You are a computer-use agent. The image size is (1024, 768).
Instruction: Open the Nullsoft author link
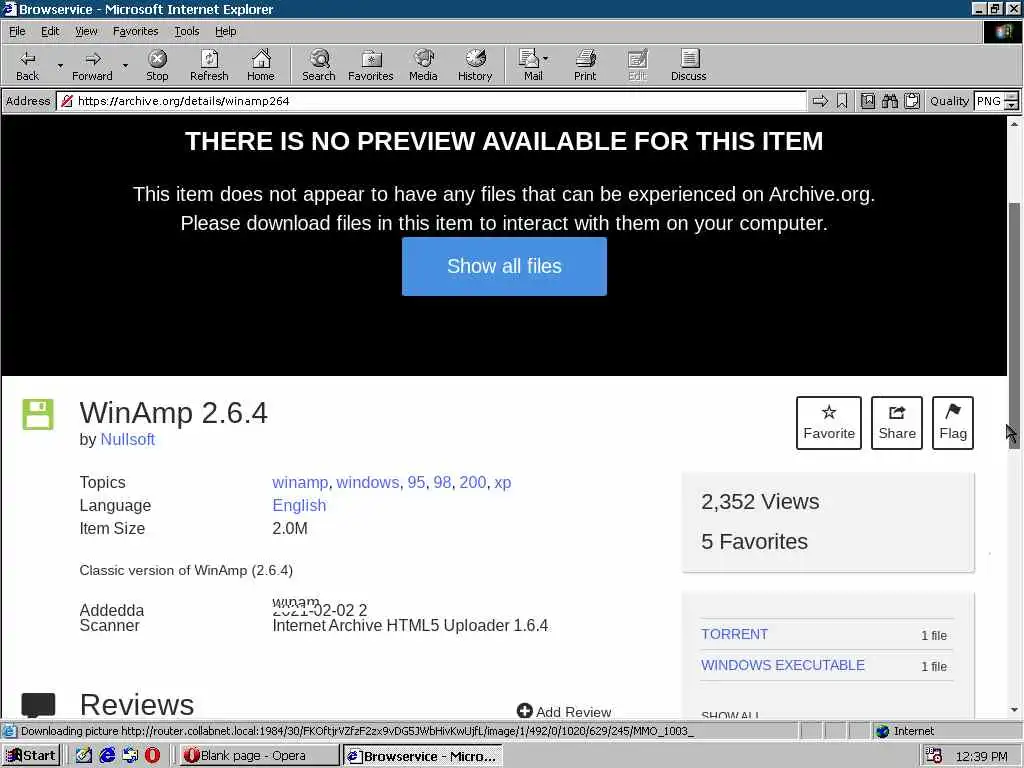click(127, 440)
